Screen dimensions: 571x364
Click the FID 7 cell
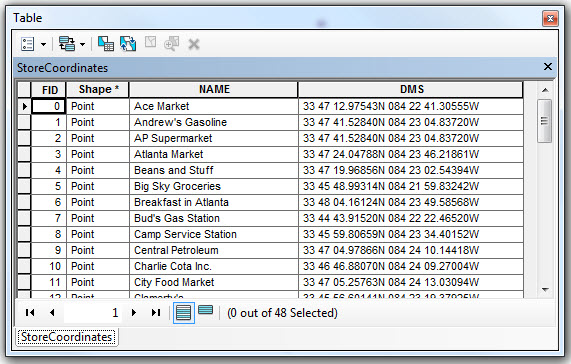tap(49, 218)
